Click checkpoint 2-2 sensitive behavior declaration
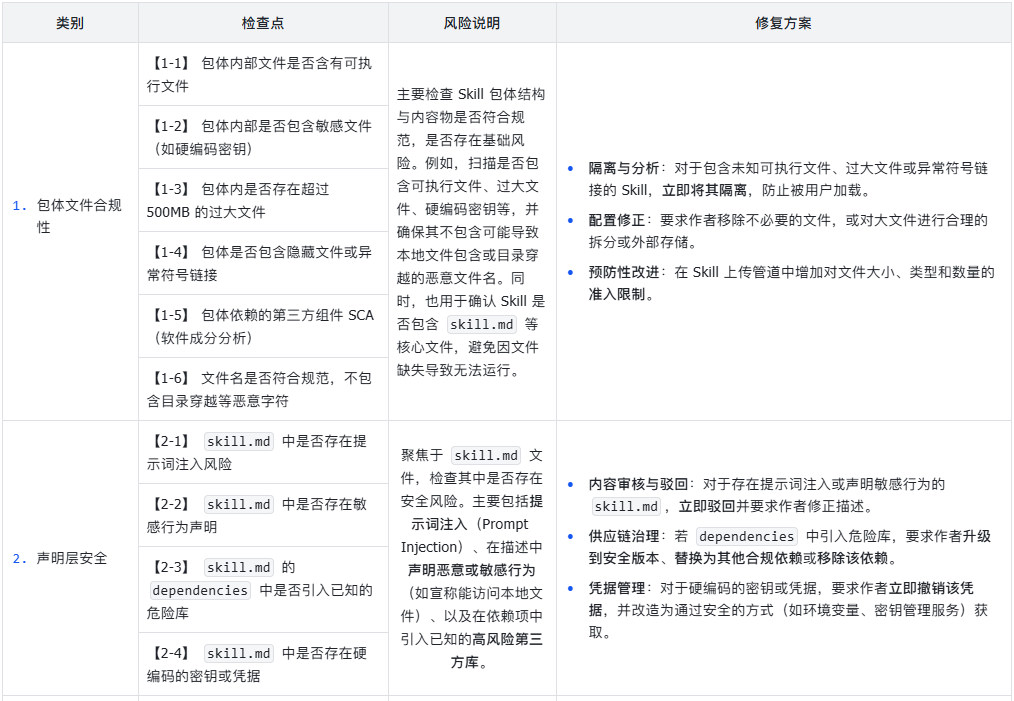Image resolution: width=1014 pixels, height=701 pixels. pos(263,515)
